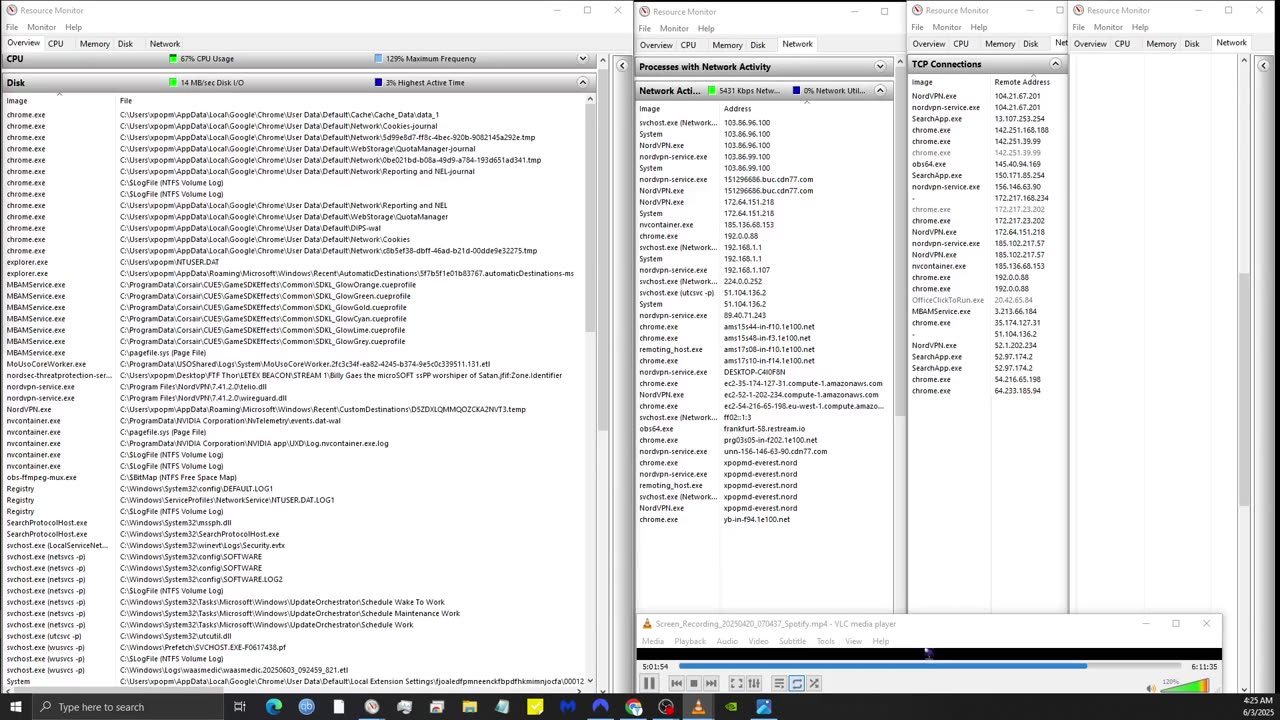The image size is (1280, 720).
Task: Launch Microsoft Edge from the taskbar
Action: click(274, 707)
